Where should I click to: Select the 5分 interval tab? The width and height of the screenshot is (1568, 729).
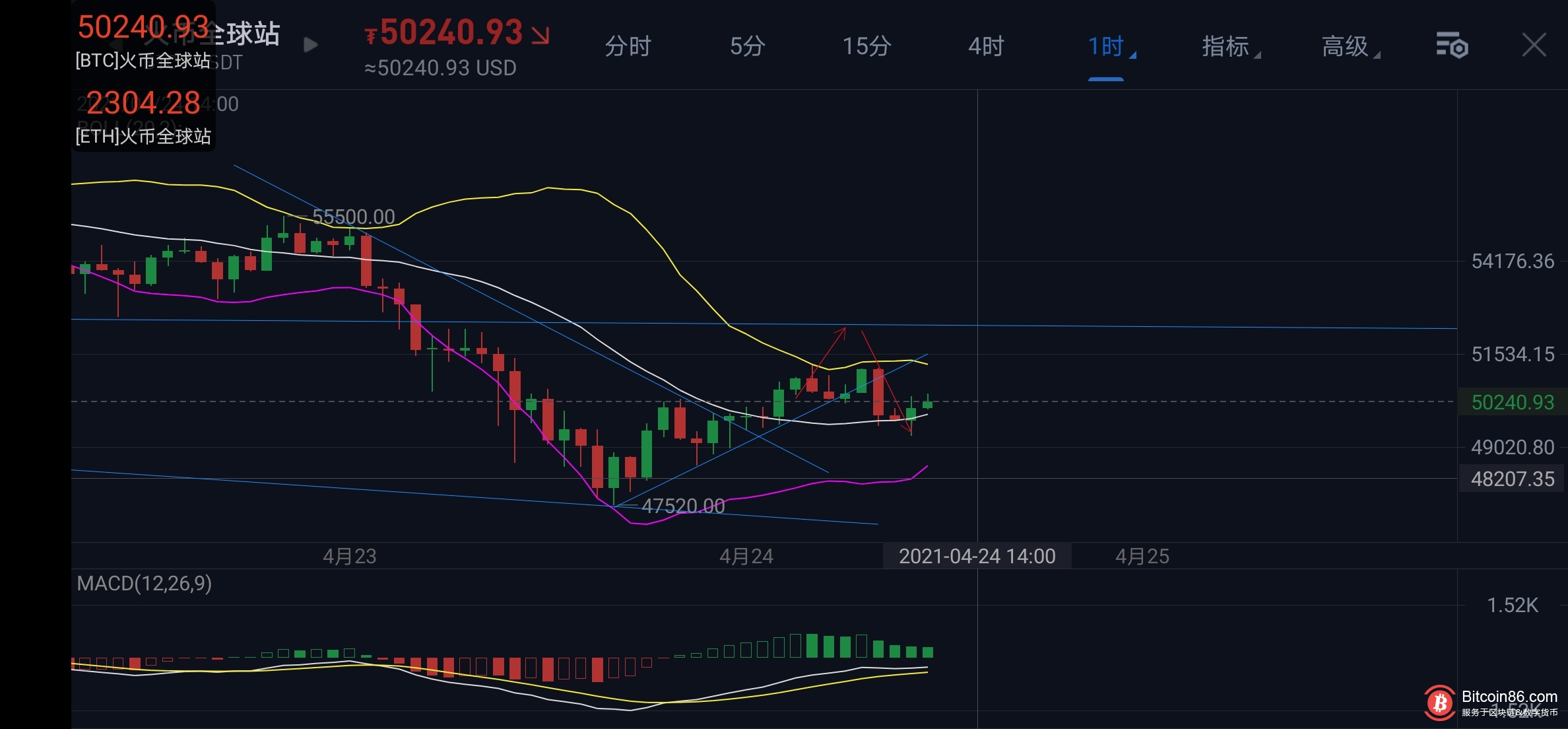tap(747, 46)
